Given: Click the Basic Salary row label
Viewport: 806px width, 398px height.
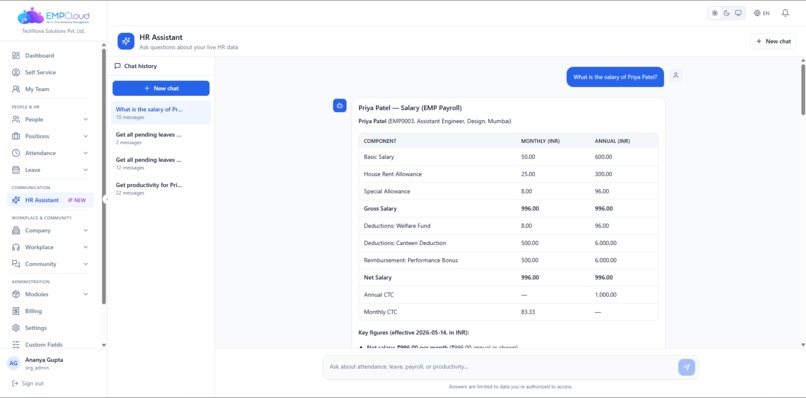Looking at the screenshot, I should (x=379, y=157).
